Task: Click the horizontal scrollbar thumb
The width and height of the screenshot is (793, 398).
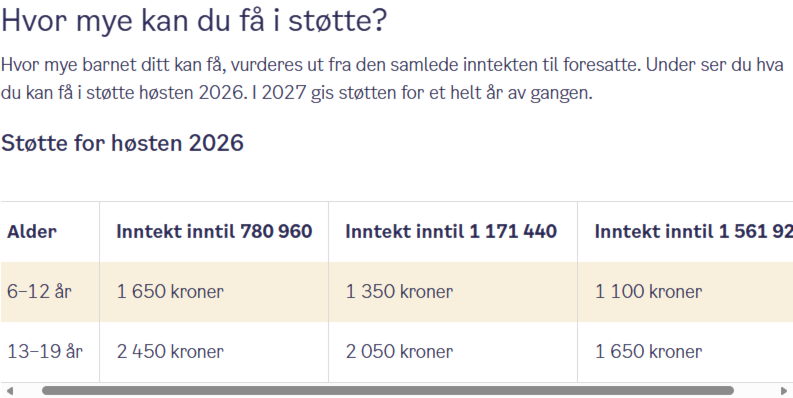Action: pos(388,391)
